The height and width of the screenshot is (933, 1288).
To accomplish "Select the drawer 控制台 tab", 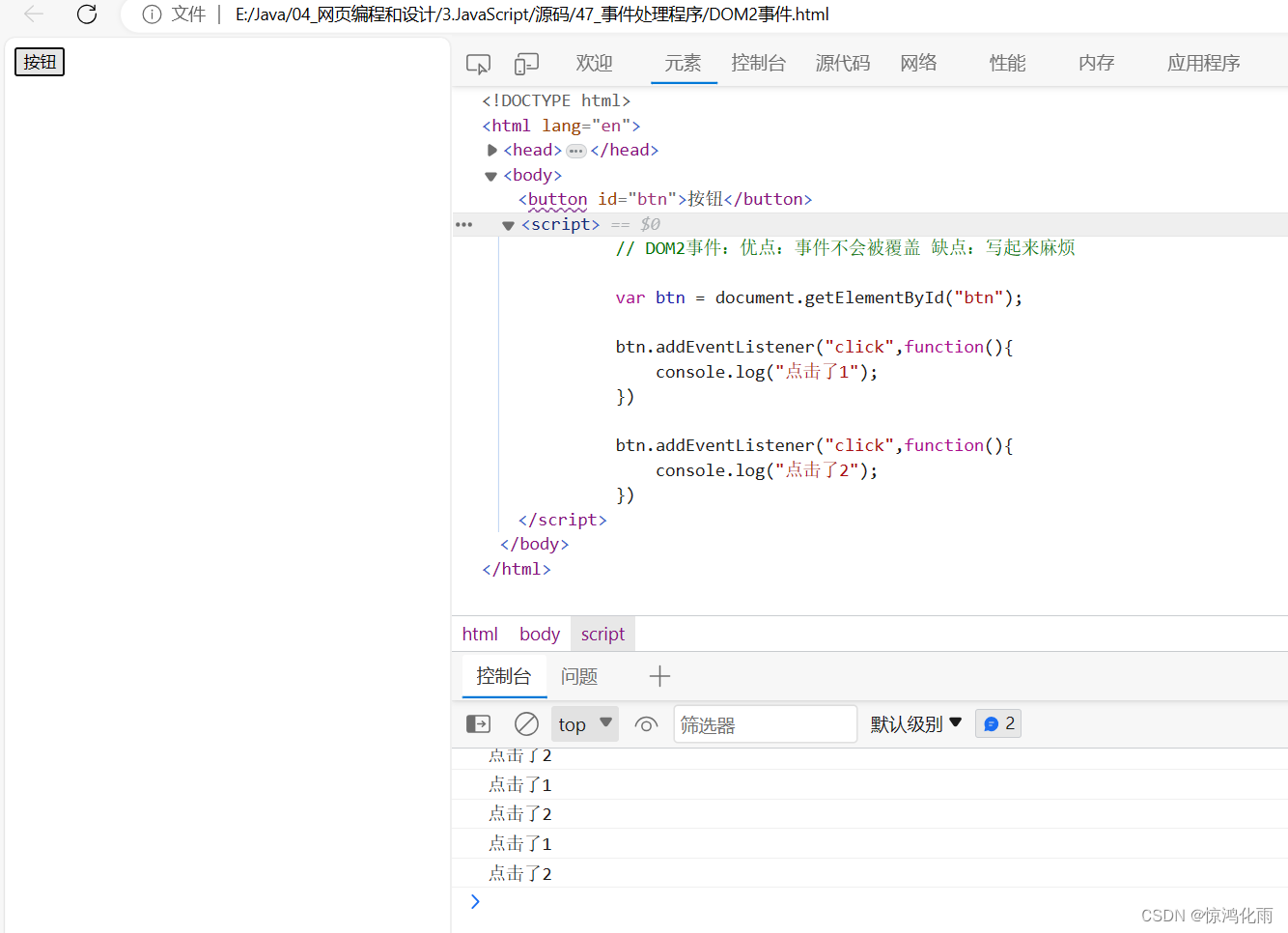I will tap(504, 676).
